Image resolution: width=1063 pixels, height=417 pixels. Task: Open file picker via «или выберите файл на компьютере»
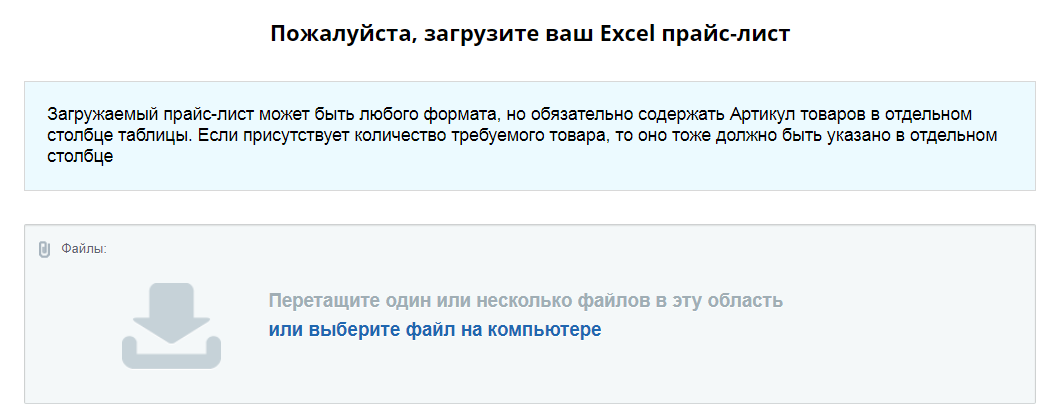(435, 329)
